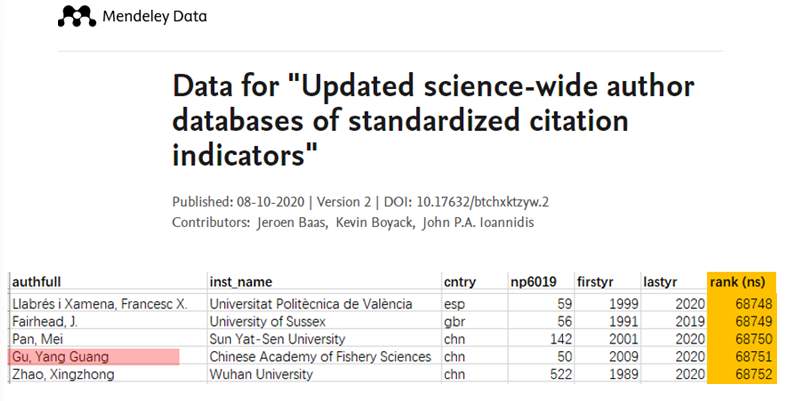Open contributor Jeroen Baas link
This screenshot has width=793, height=401.
(x=291, y=222)
